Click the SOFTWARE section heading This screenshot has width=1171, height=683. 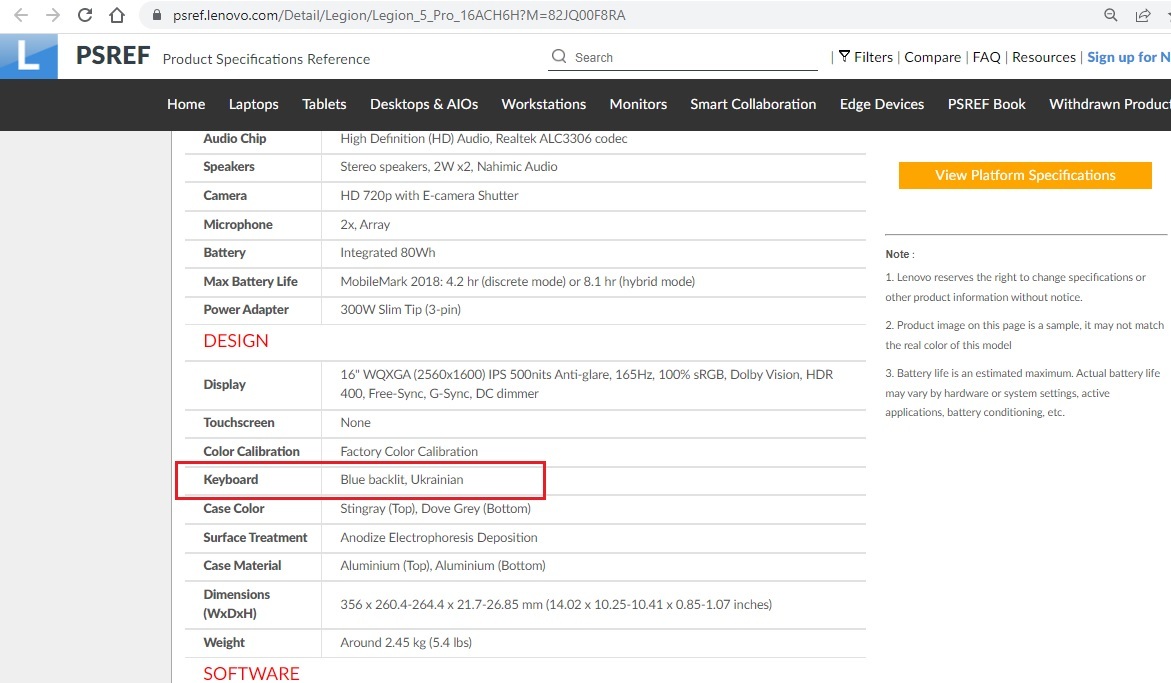tap(251, 673)
